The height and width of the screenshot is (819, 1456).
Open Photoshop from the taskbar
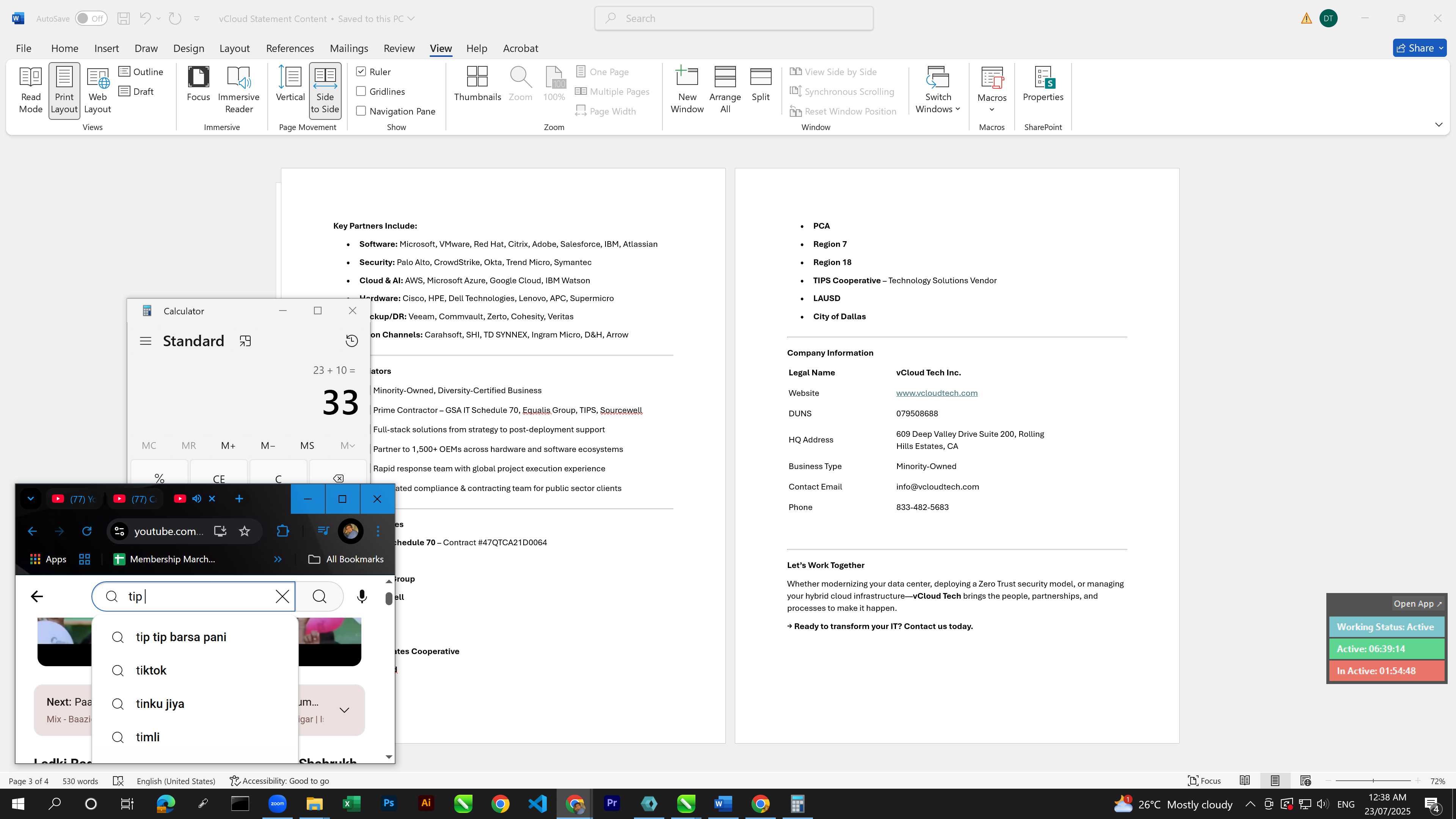click(388, 804)
